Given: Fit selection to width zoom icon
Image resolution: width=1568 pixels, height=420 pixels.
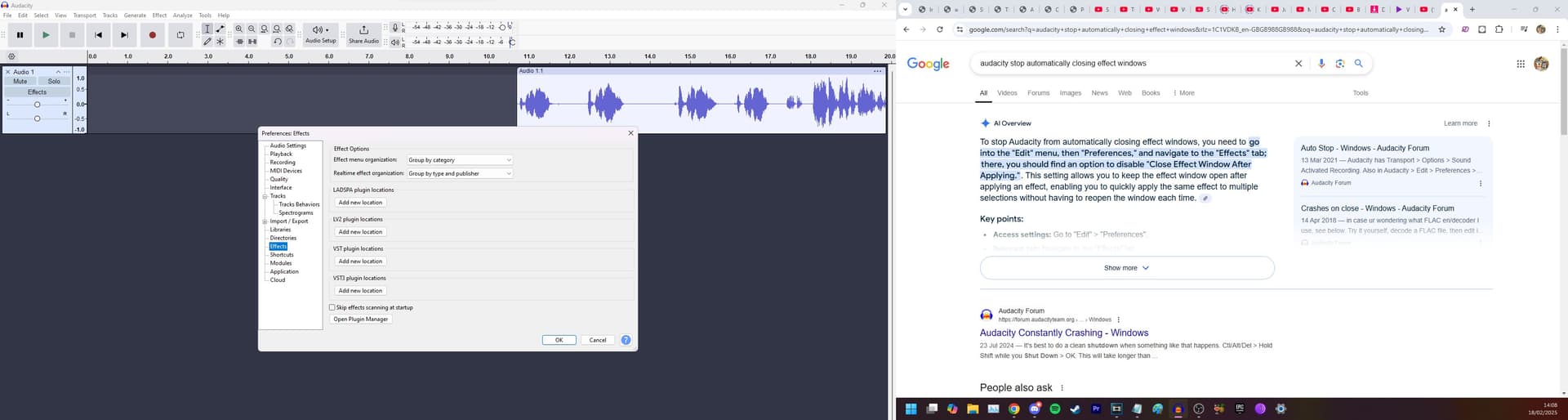Looking at the screenshot, I should pos(264,29).
